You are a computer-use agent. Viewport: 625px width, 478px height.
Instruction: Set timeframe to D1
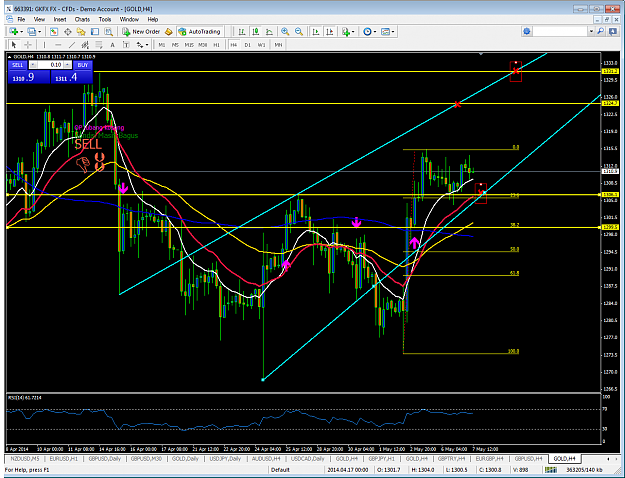[x=248, y=45]
